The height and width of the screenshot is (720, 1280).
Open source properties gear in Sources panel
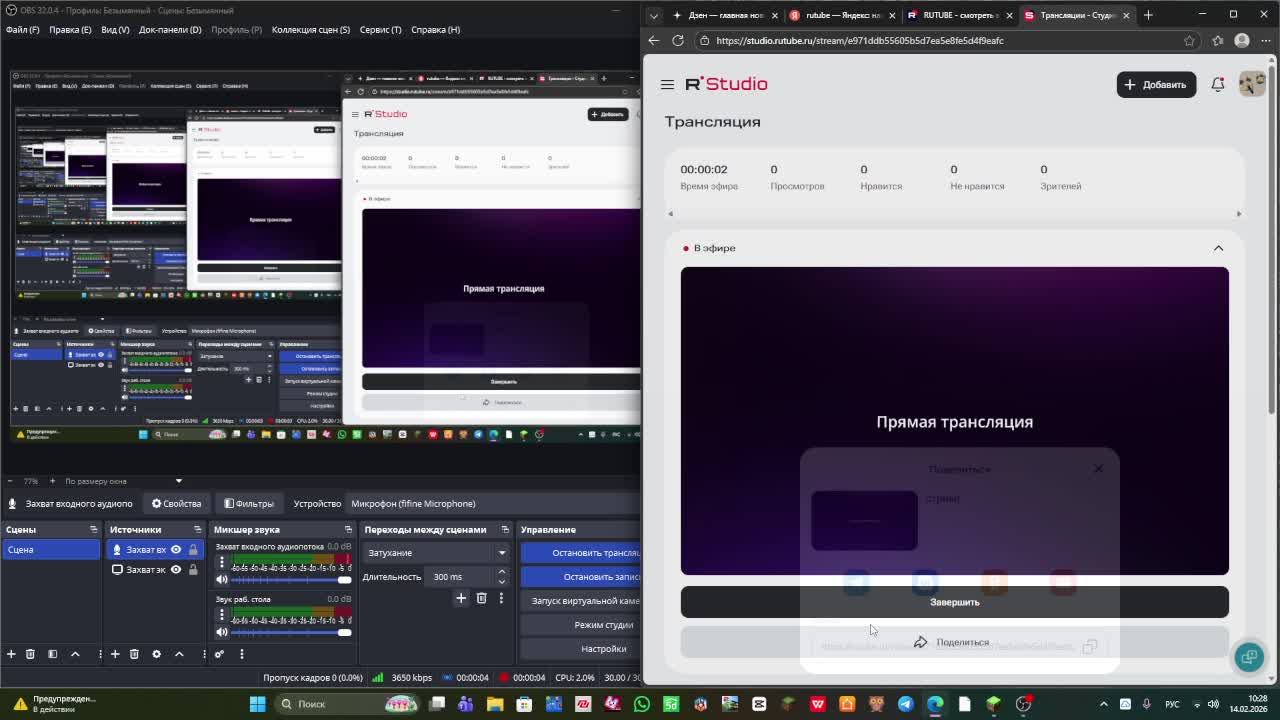(x=156, y=654)
